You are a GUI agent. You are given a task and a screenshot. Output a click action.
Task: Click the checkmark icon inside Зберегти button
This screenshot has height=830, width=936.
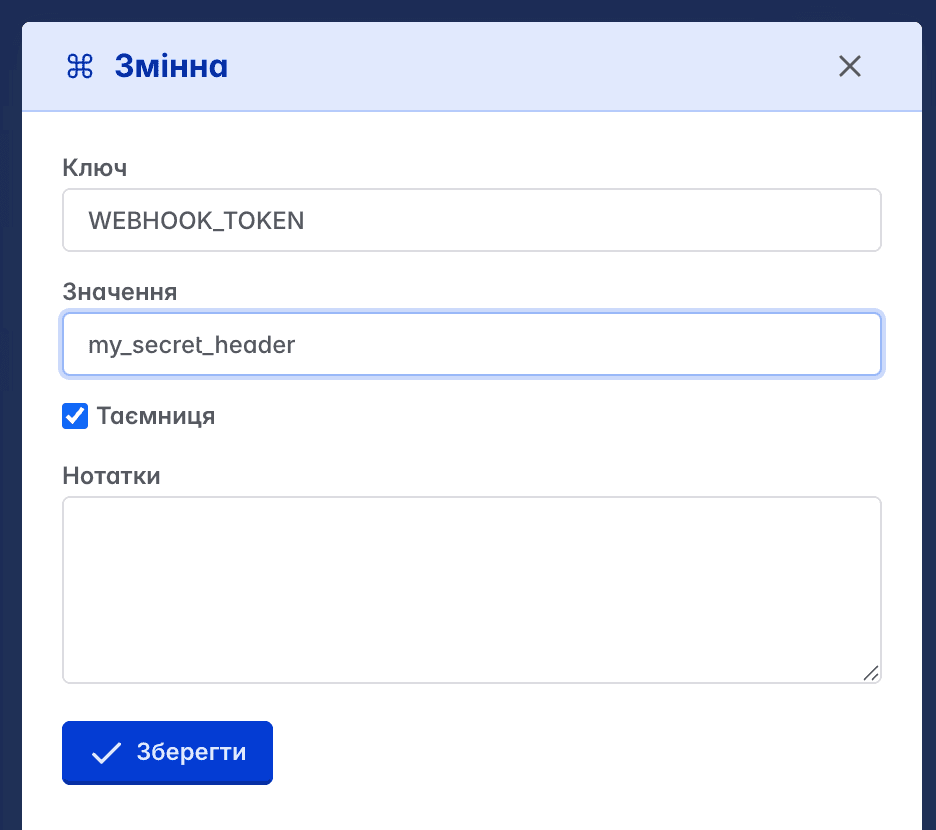(106, 753)
